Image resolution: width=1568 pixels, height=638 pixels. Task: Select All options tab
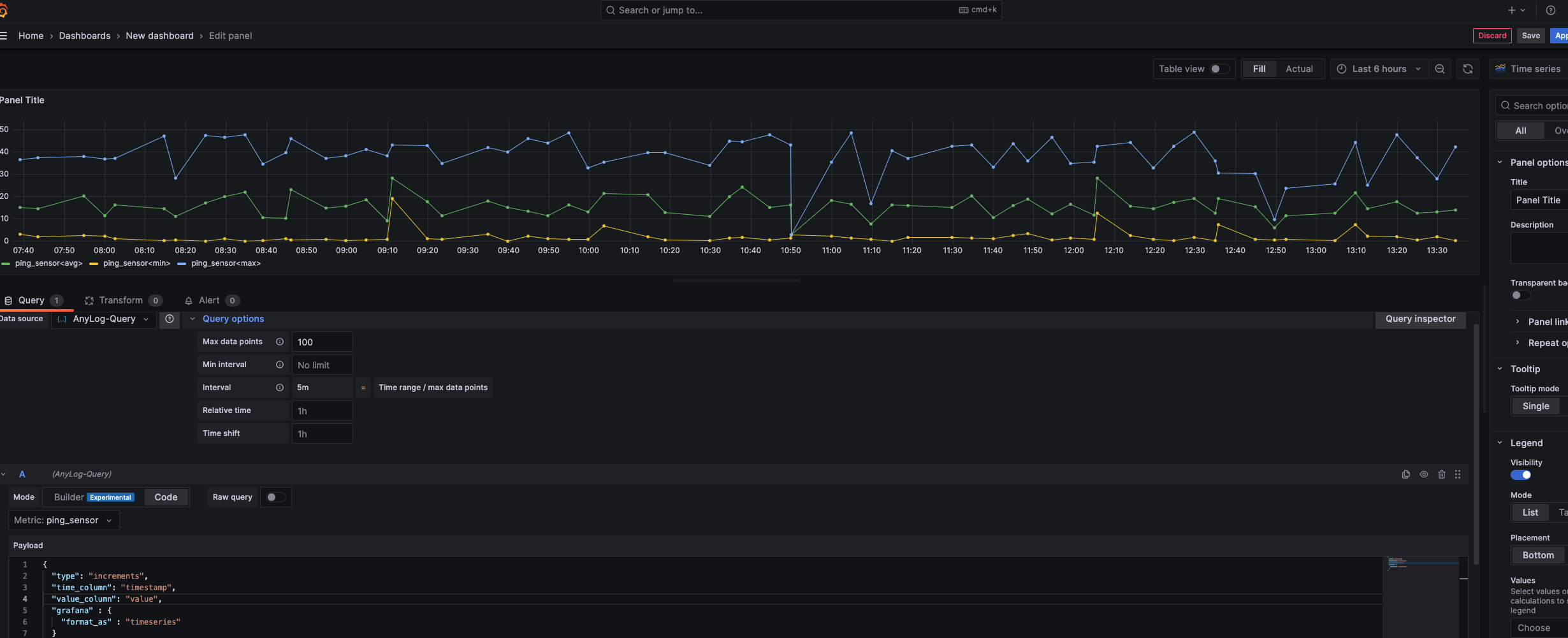pos(1521,131)
